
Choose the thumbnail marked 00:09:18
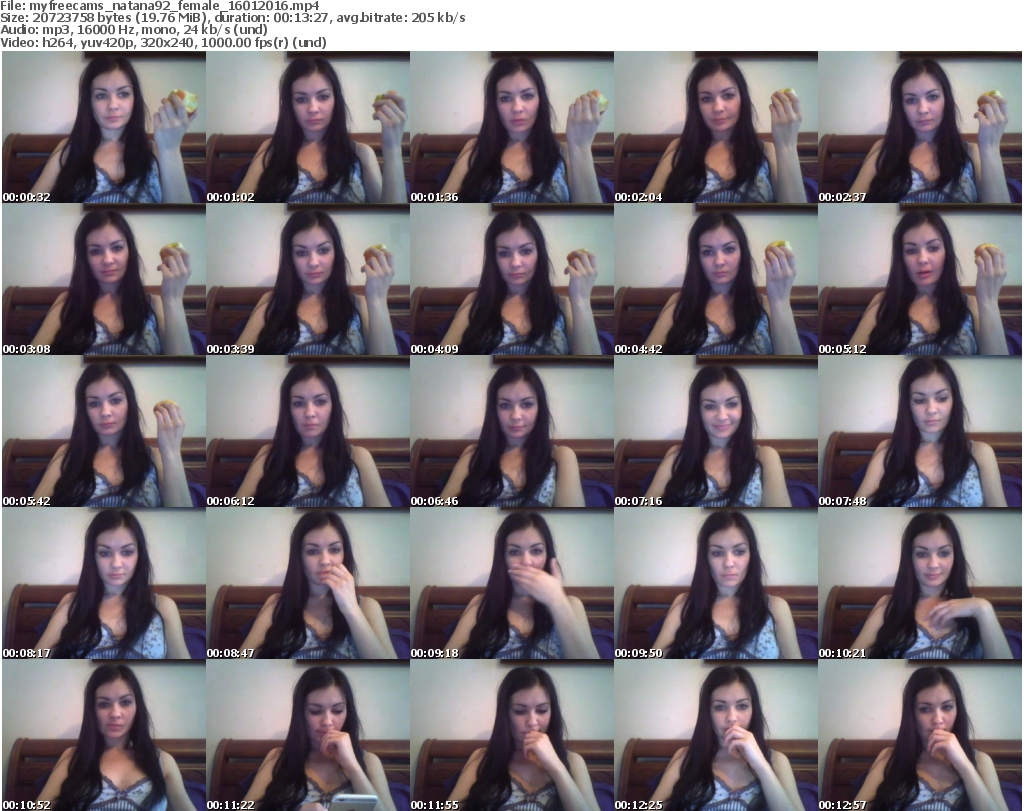pos(512,584)
